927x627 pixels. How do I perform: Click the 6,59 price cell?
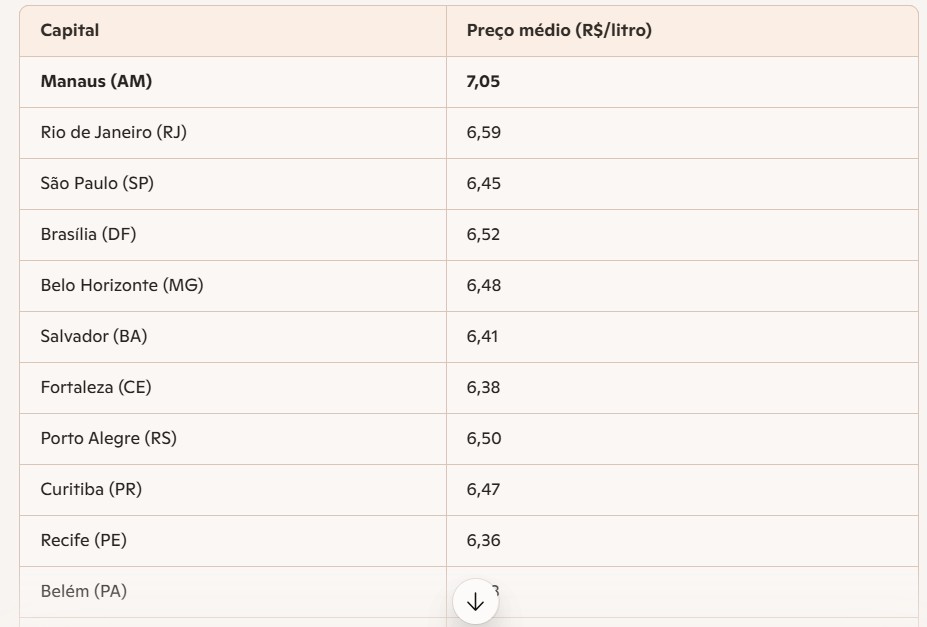[x=483, y=133]
